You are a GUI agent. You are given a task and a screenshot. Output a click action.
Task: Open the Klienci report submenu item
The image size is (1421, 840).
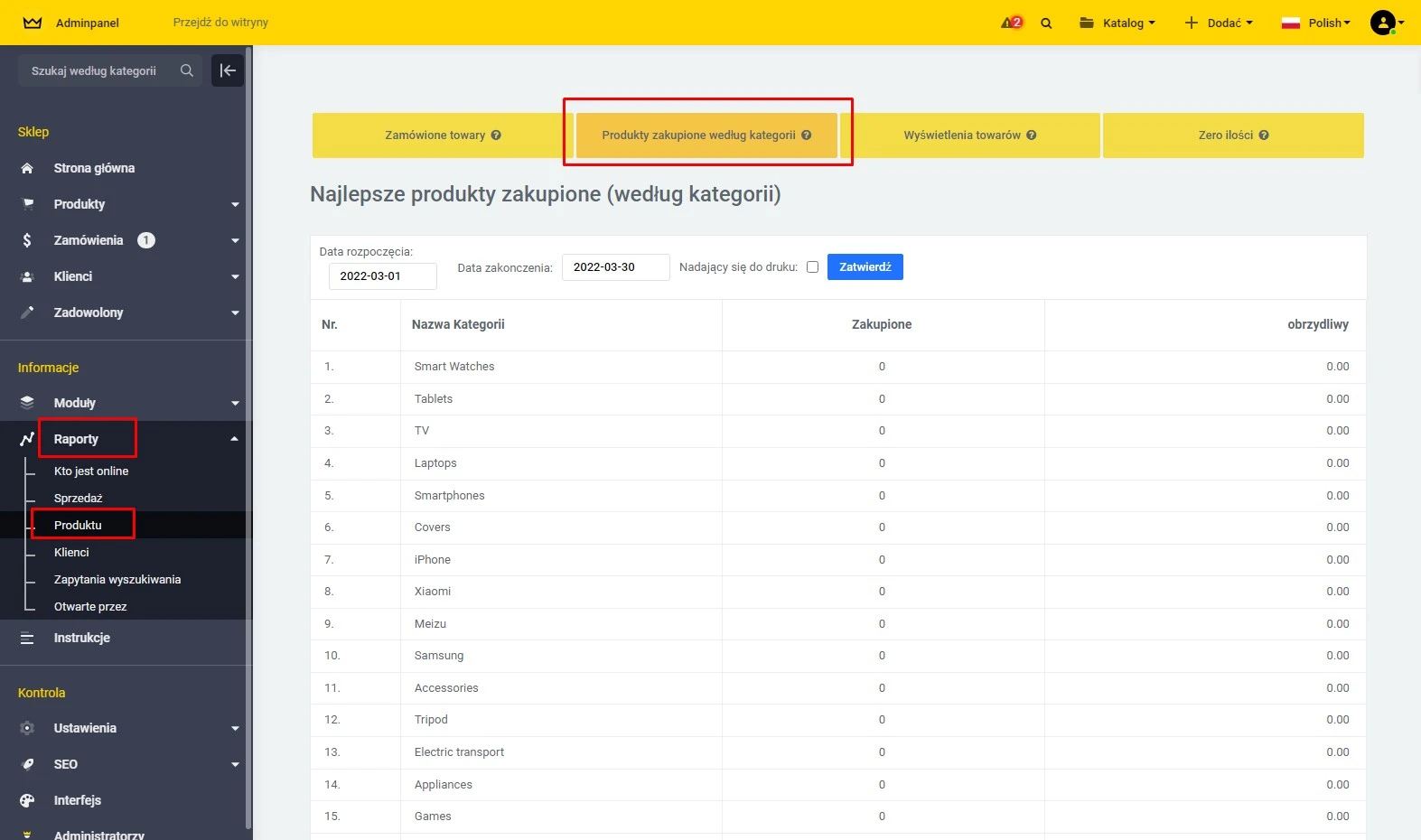[71, 553]
